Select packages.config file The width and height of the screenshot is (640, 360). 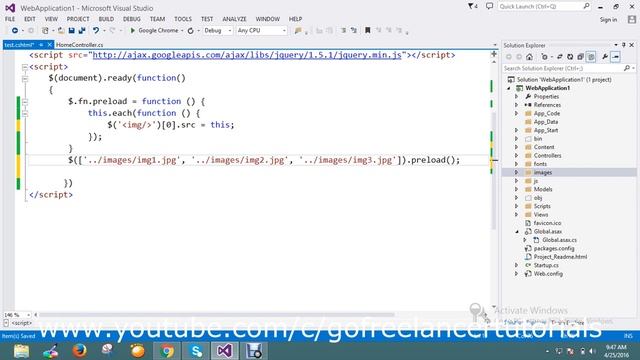(554, 249)
